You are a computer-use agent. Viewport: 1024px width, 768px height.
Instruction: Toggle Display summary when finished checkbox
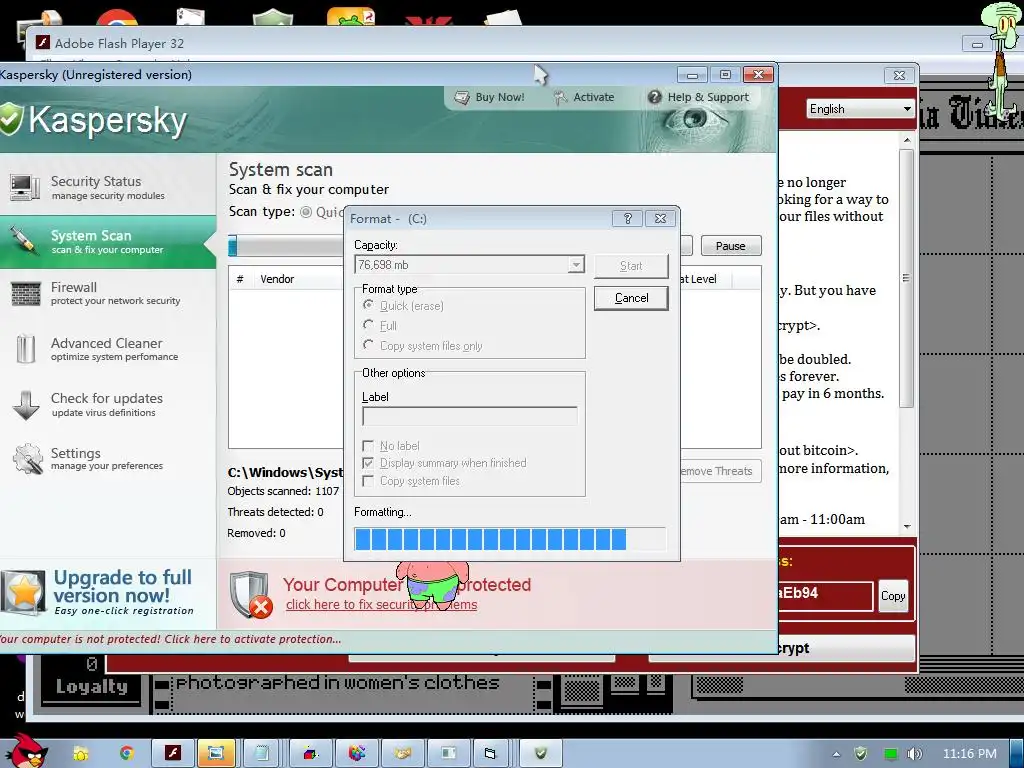pyautogui.click(x=368, y=462)
